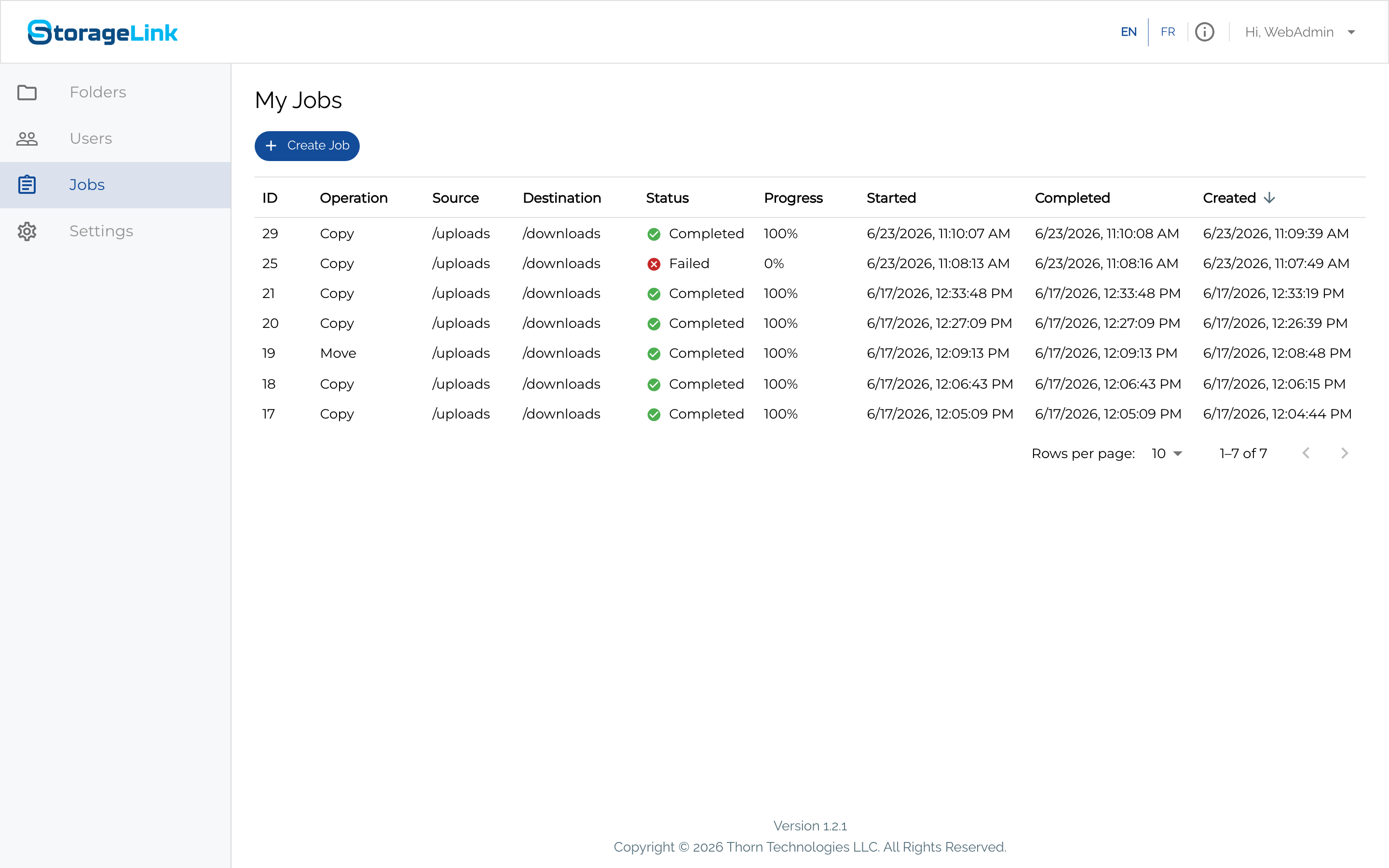Click the StorageLink logo
The height and width of the screenshot is (868, 1389).
pyautogui.click(x=103, y=32)
